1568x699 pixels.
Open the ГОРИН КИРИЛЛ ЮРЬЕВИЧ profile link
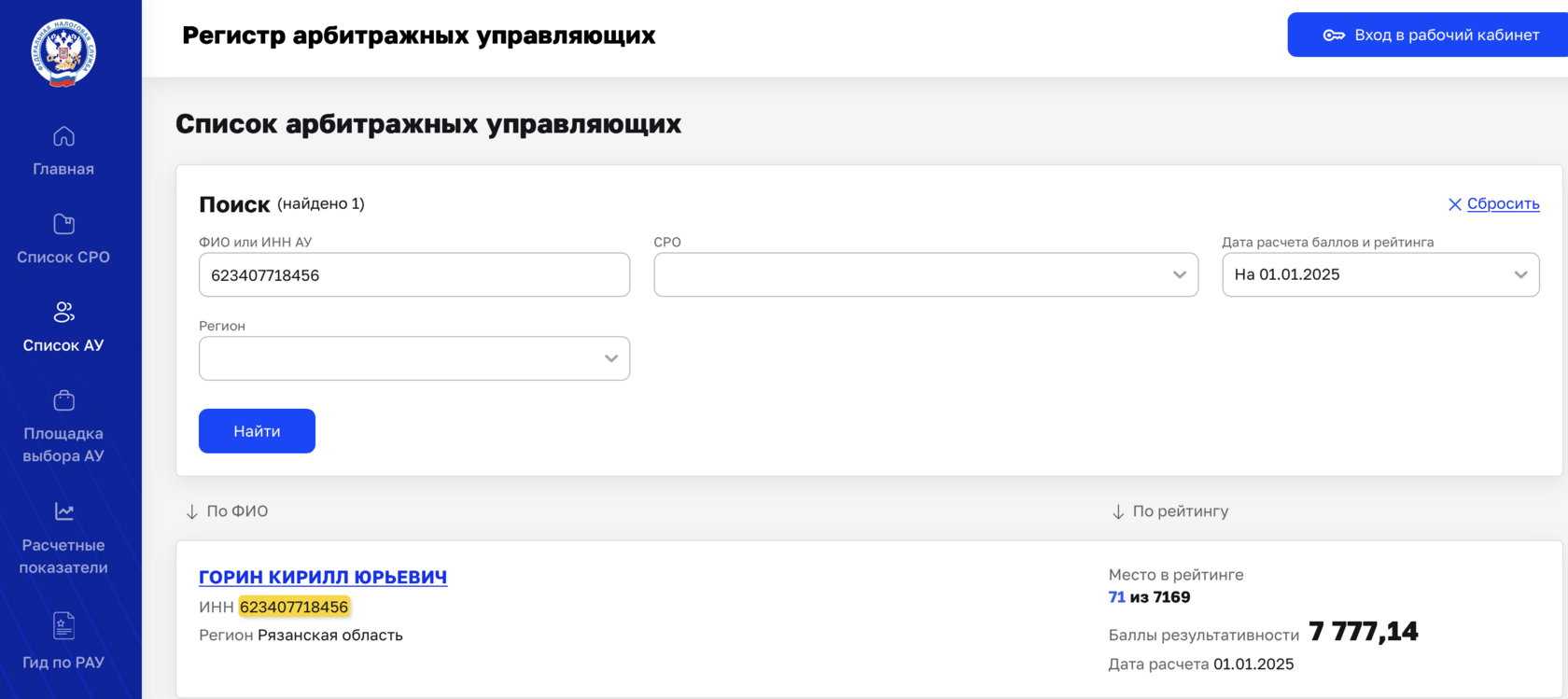(x=323, y=578)
